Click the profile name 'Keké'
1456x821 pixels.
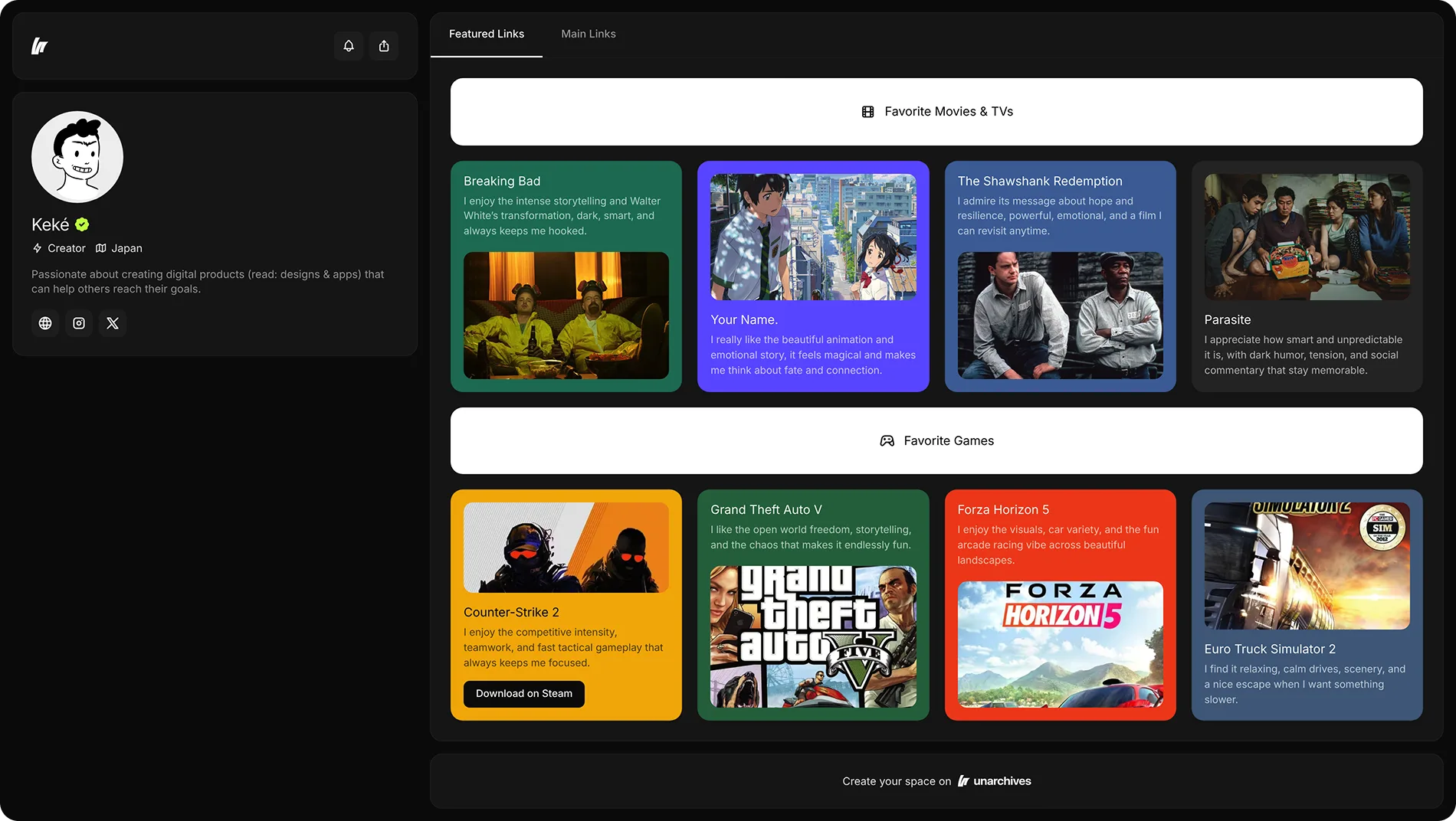coord(51,225)
